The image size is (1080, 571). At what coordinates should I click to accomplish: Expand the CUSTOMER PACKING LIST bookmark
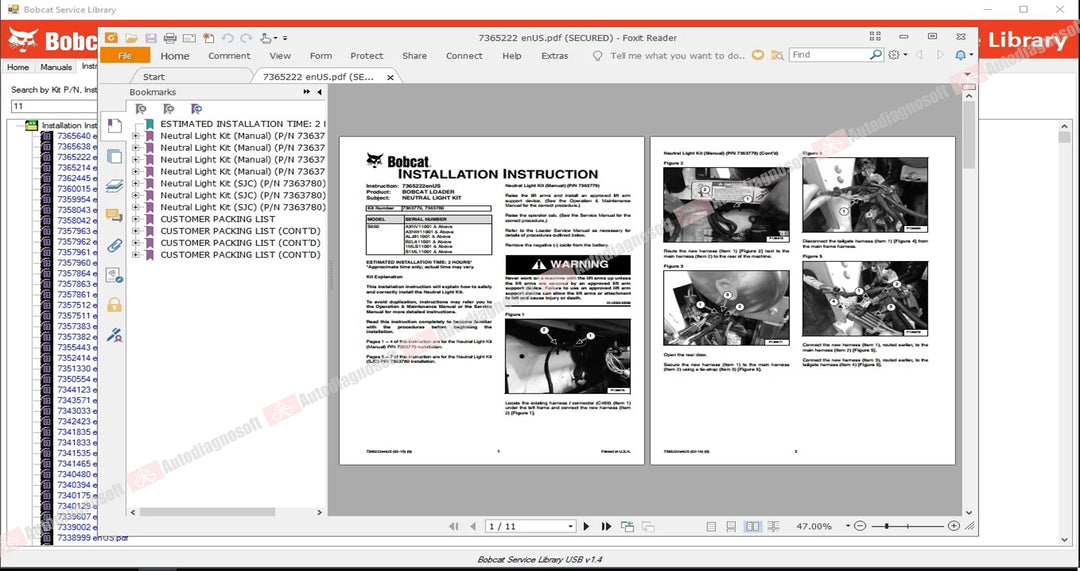click(136, 219)
